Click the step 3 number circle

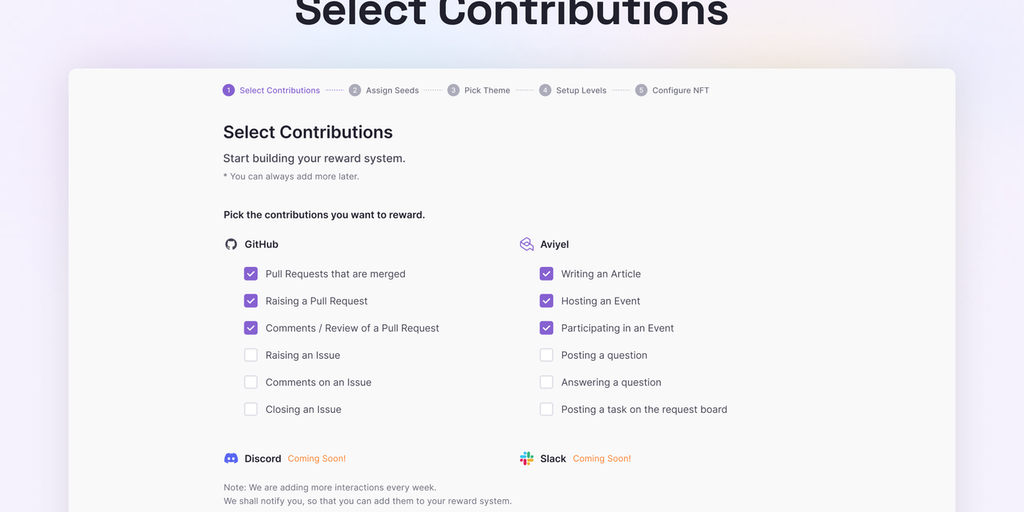click(x=454, y=90)
